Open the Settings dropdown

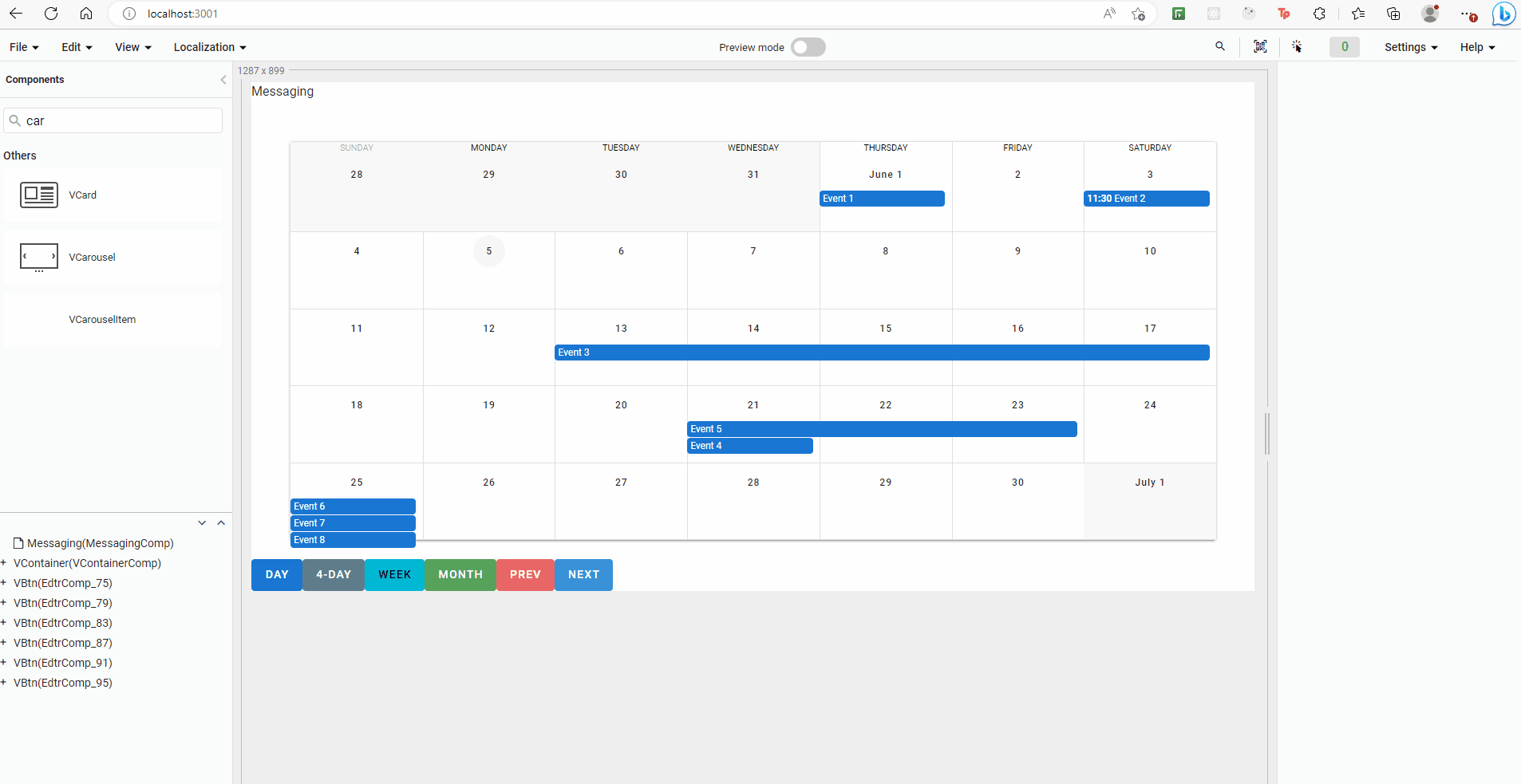pyautogui.click(x=1410, y=47)
